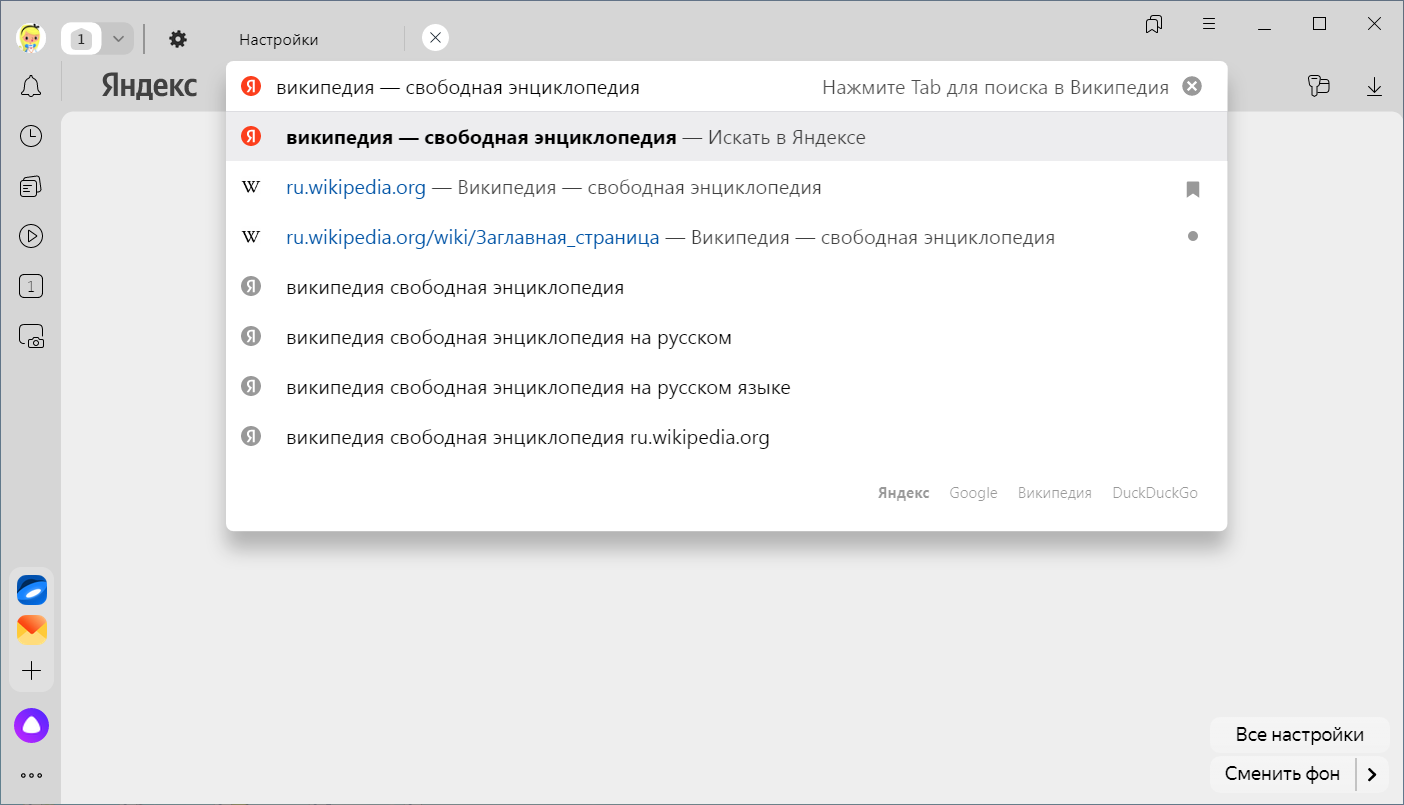Open the collections icon in sidebar
The height and width of the screenshot is (805, 1404).
click(31, 186)
